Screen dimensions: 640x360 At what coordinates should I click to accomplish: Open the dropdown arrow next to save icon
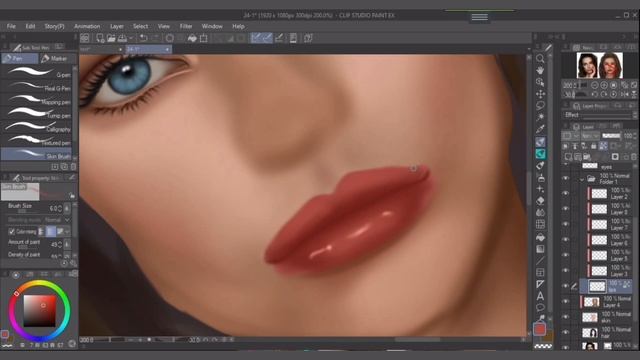pyautogui.click(x=131, y=38)
